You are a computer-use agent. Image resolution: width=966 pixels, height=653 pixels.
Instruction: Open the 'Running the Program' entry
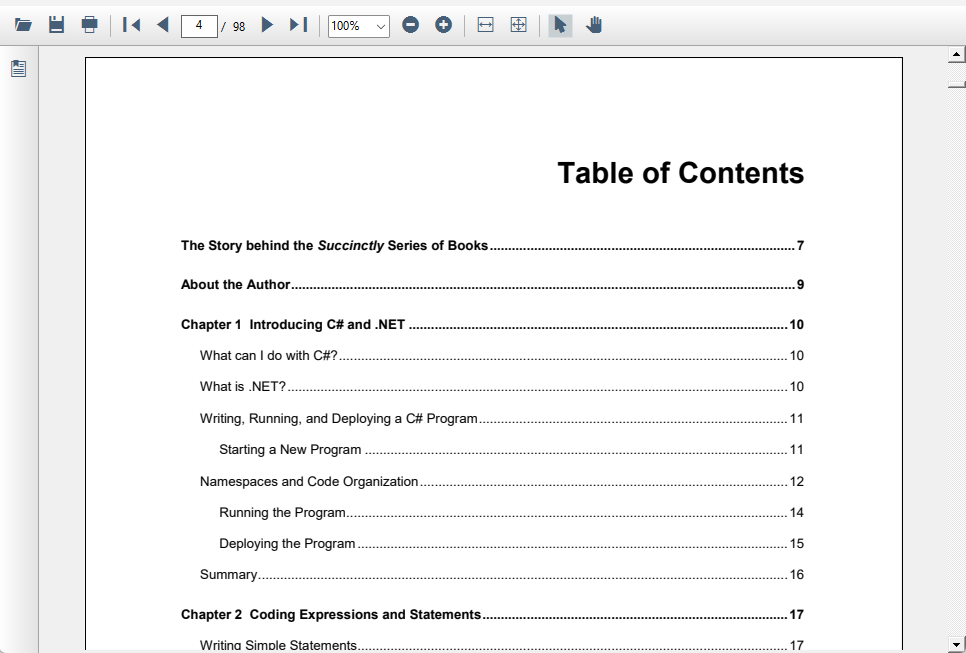tap(511, 513)
